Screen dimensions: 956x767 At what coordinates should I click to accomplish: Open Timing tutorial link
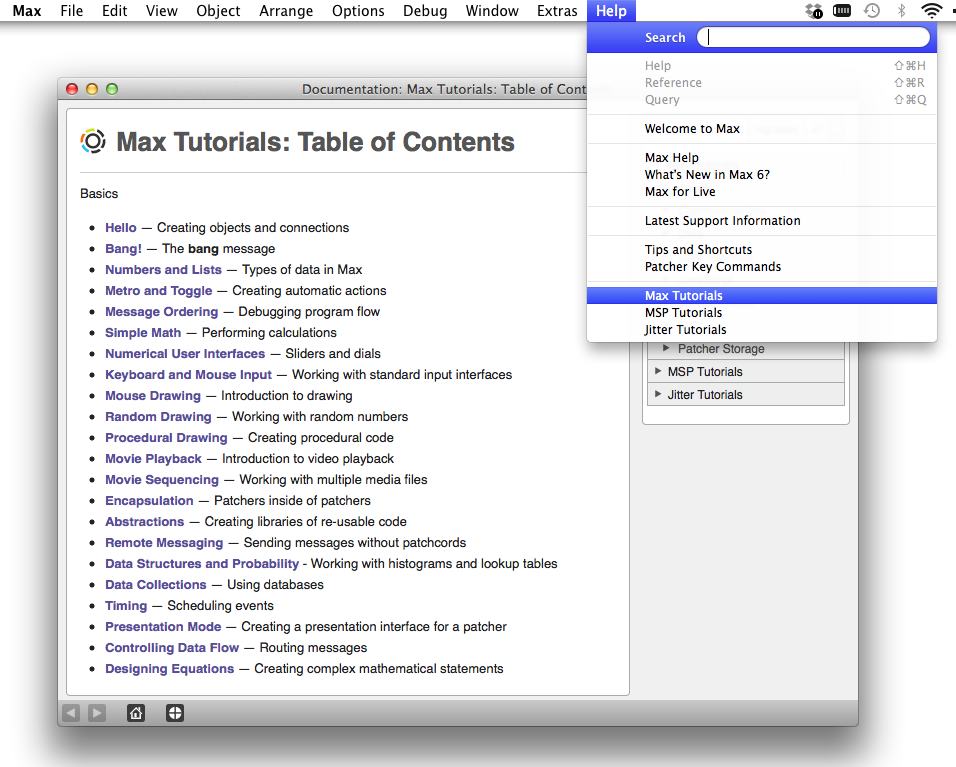(126, 606)
